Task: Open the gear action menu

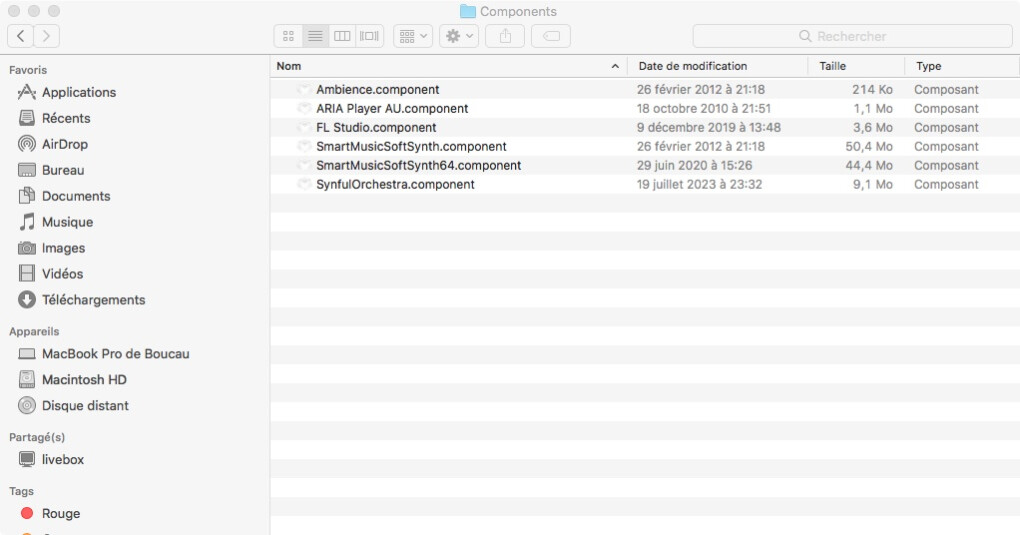Action: point(459,36)
